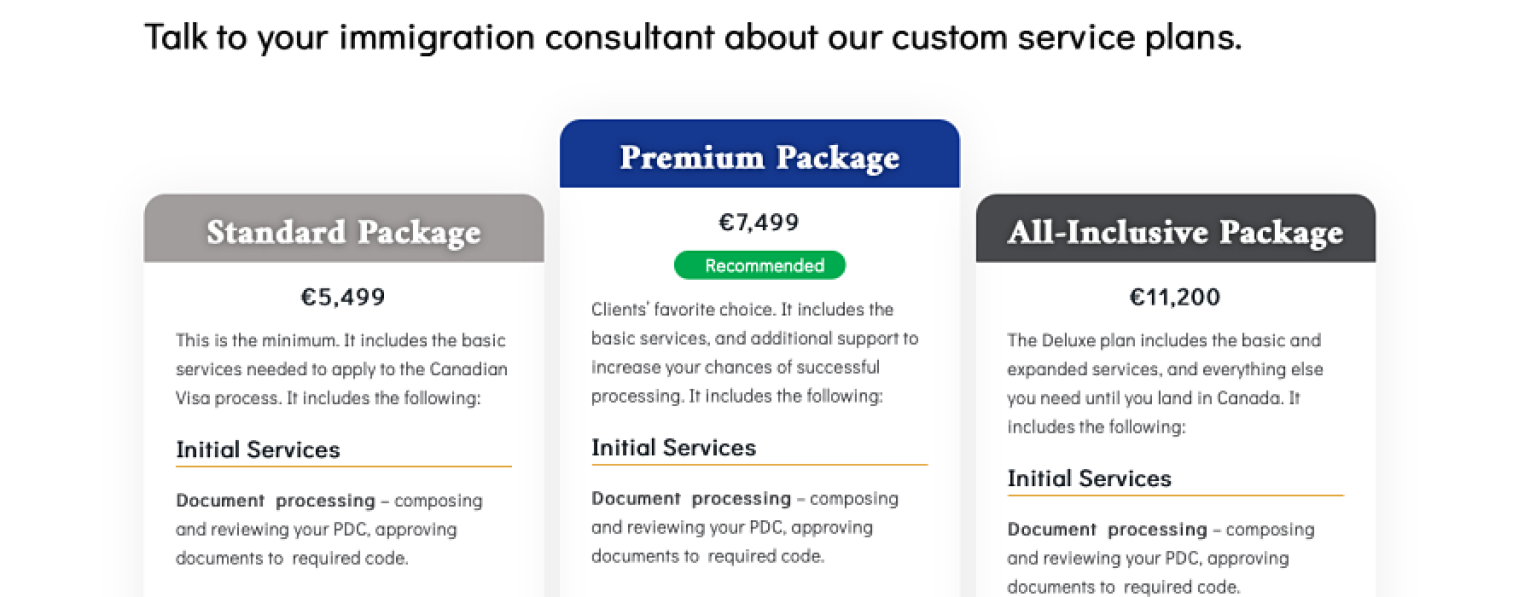Screen dimensions: 1536x597
Task: Click the orange divider under Standard Initial Services
Action: point(343,466)
